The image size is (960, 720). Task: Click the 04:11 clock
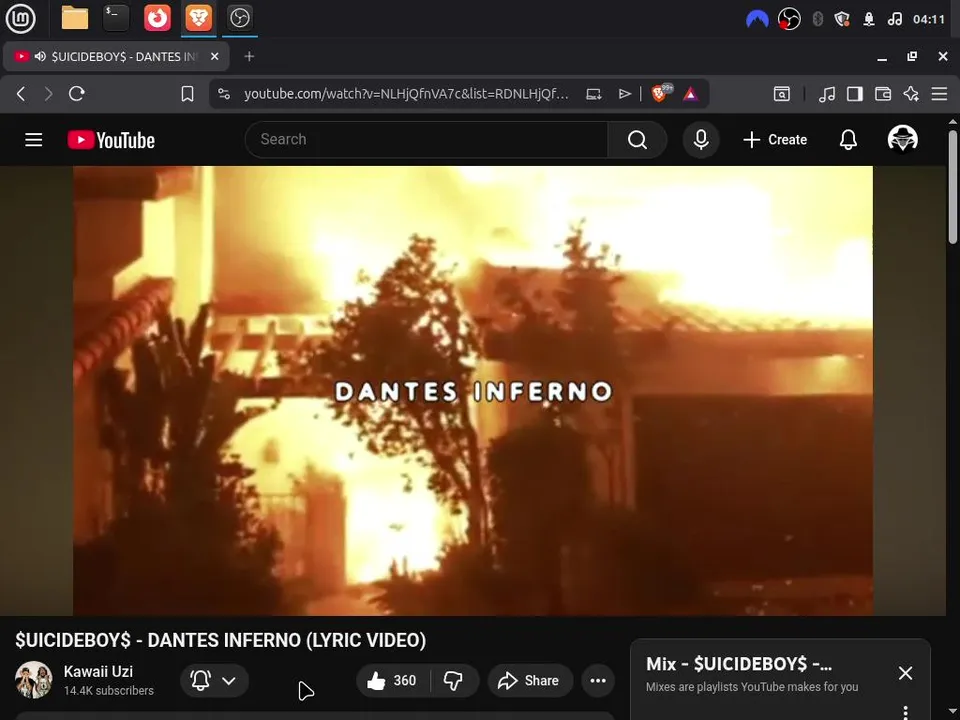(x=929, y=20)
